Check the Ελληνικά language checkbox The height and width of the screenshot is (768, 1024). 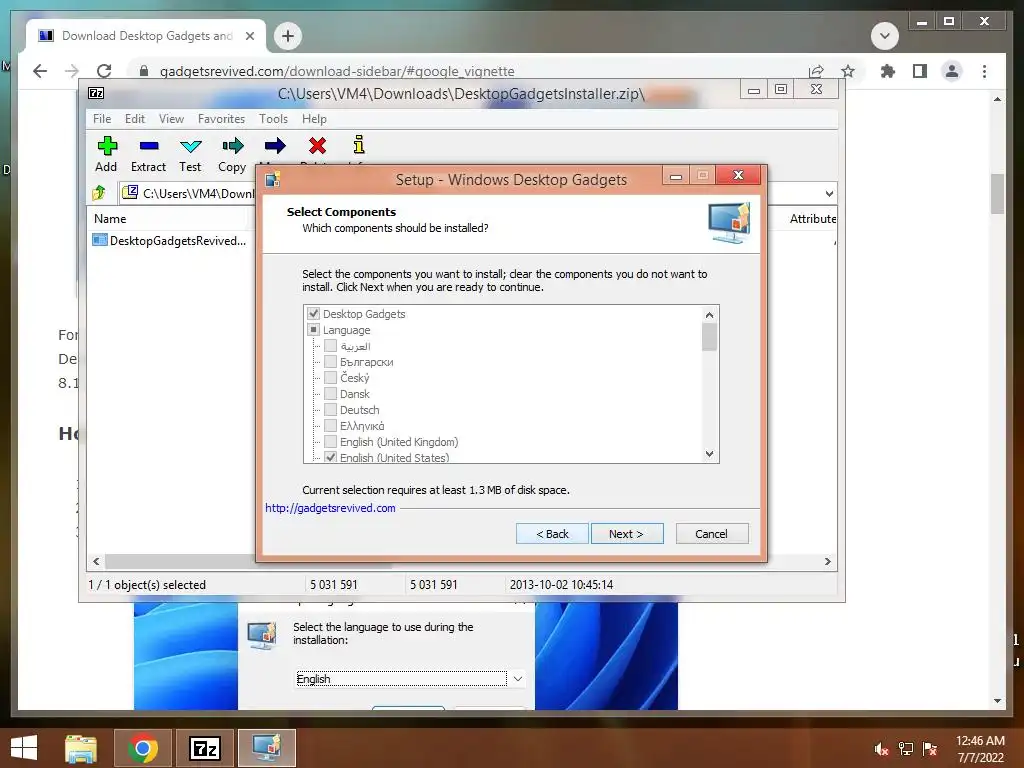coord(330,426)
